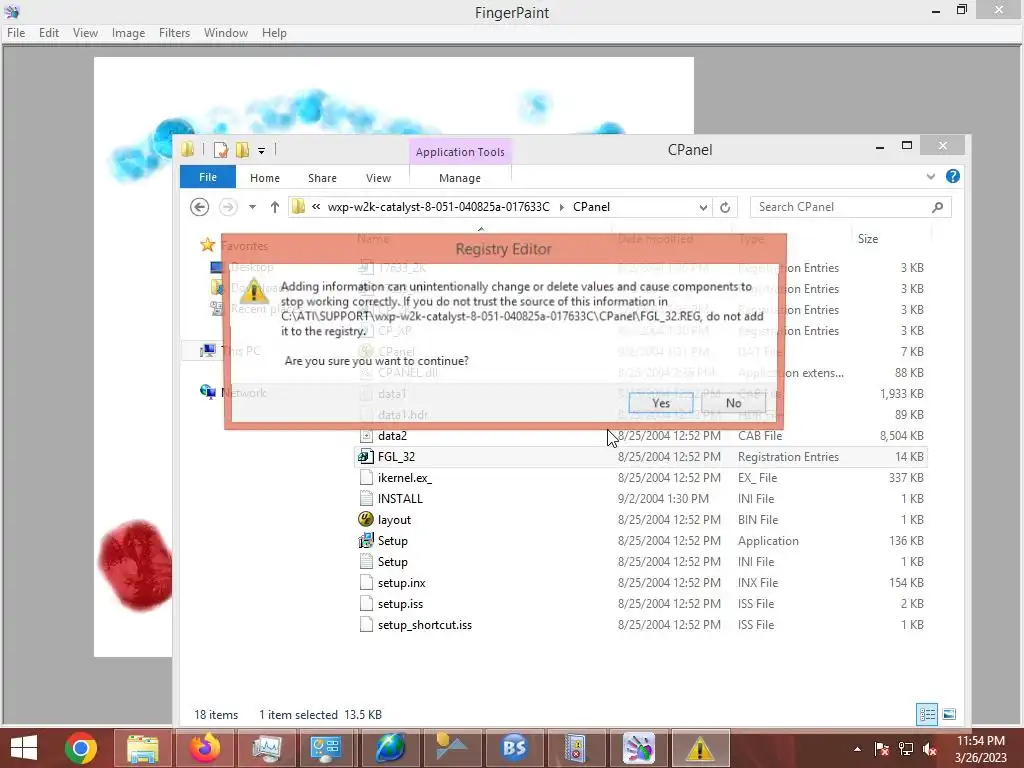Image resolution: width=1024 pixels, height=768 pixels.
Task: Open explorer Help icon
Action: point(953,176)
